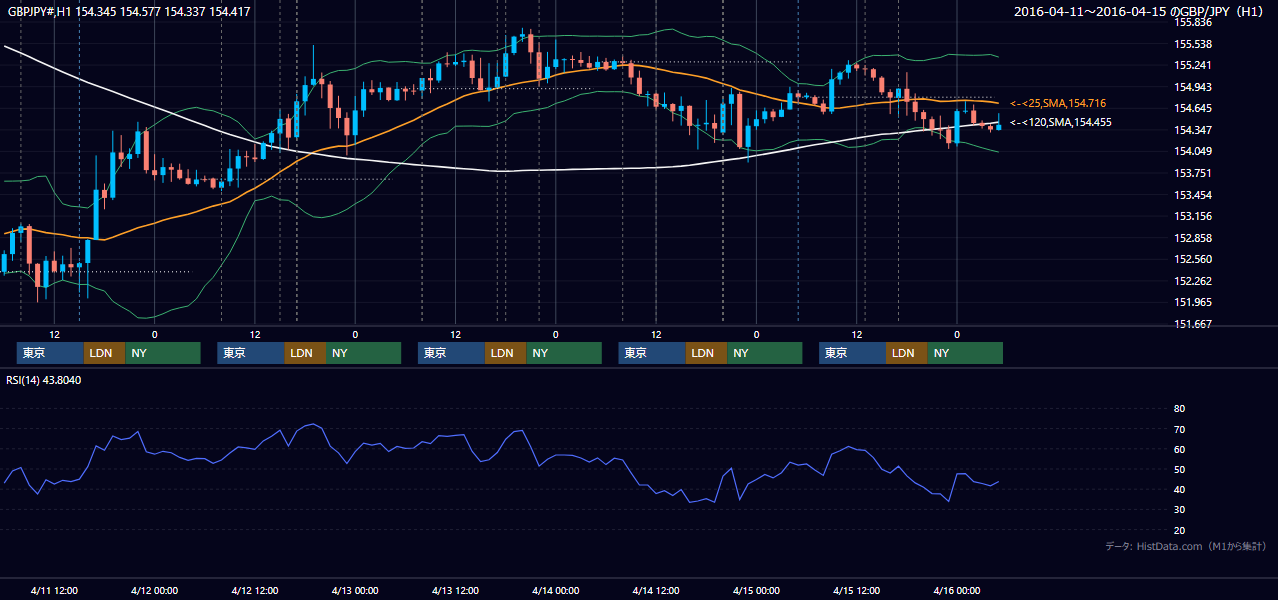Select the white 120 SMA 154.455 label
1278x600 pixels.
(x=1061, y=122)
